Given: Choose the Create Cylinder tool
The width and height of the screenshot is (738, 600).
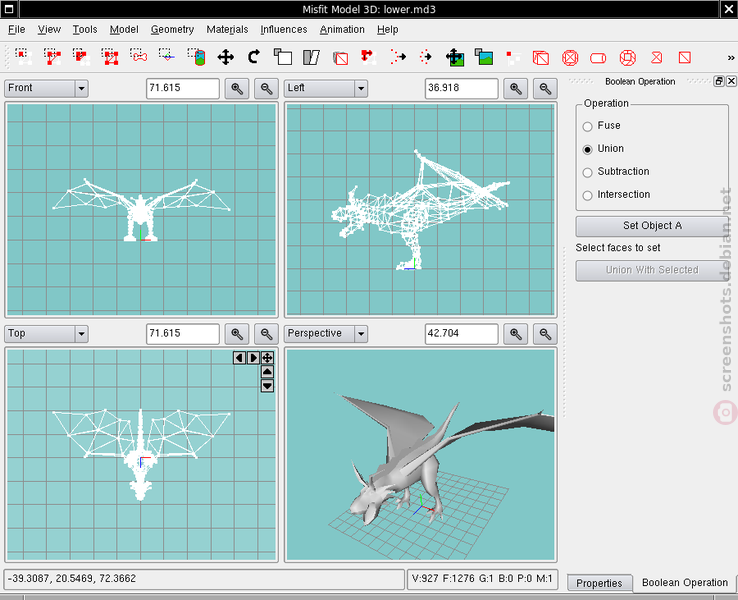Looking at the screenshot, I should pyautogui.click(x=598, y=58).
